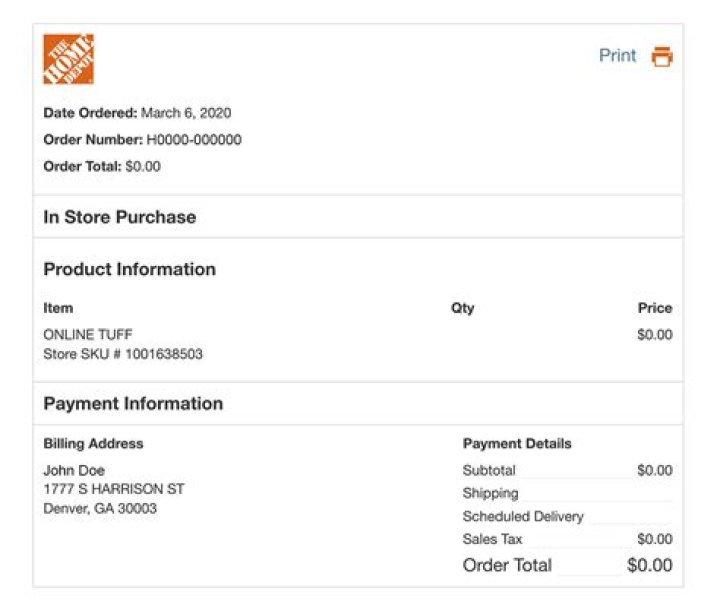Click the Qty column header

click(462, 308)
